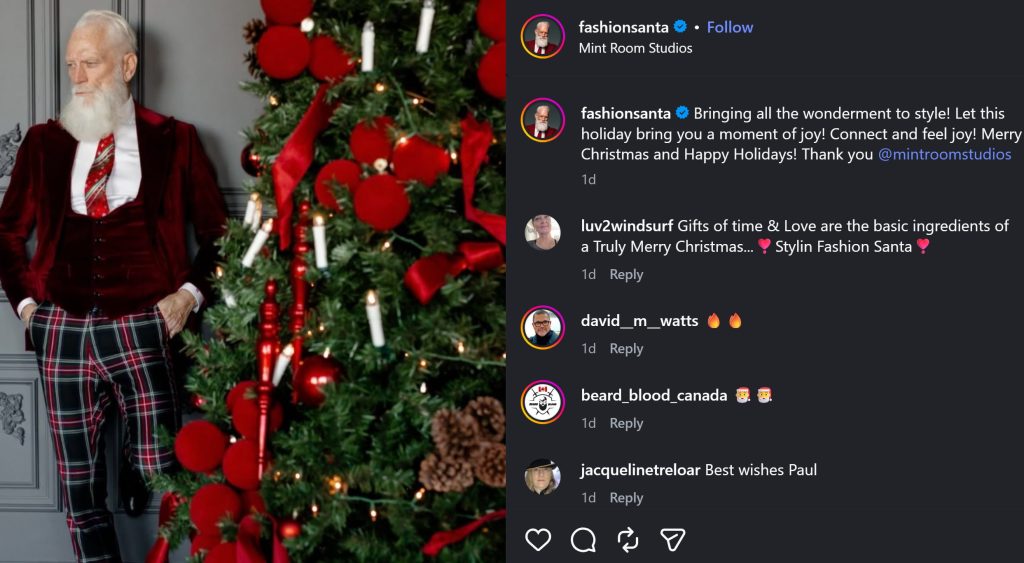The width and height of the screenshot is (1024, 563).
Task: Follow the fashionsanta account
Action: pos(730,27)
